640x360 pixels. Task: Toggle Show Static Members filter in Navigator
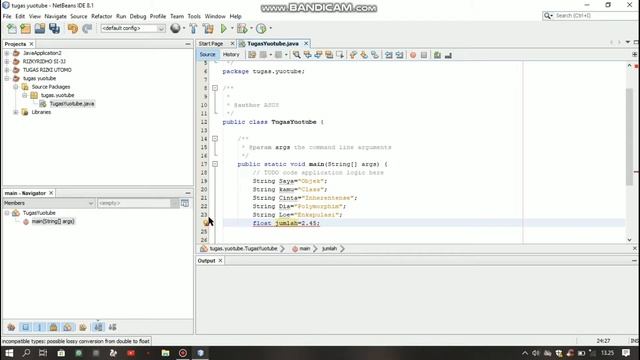tap(40, 327)
